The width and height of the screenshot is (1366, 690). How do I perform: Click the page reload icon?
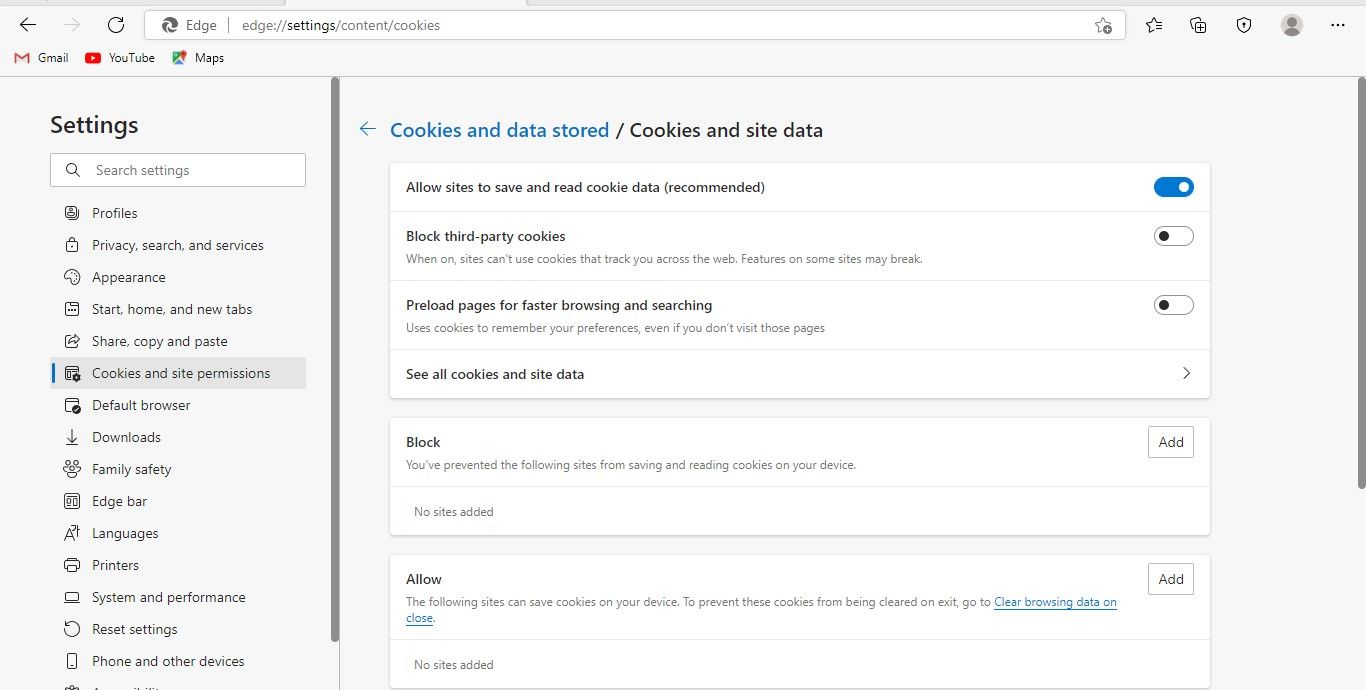coord(115,25)
